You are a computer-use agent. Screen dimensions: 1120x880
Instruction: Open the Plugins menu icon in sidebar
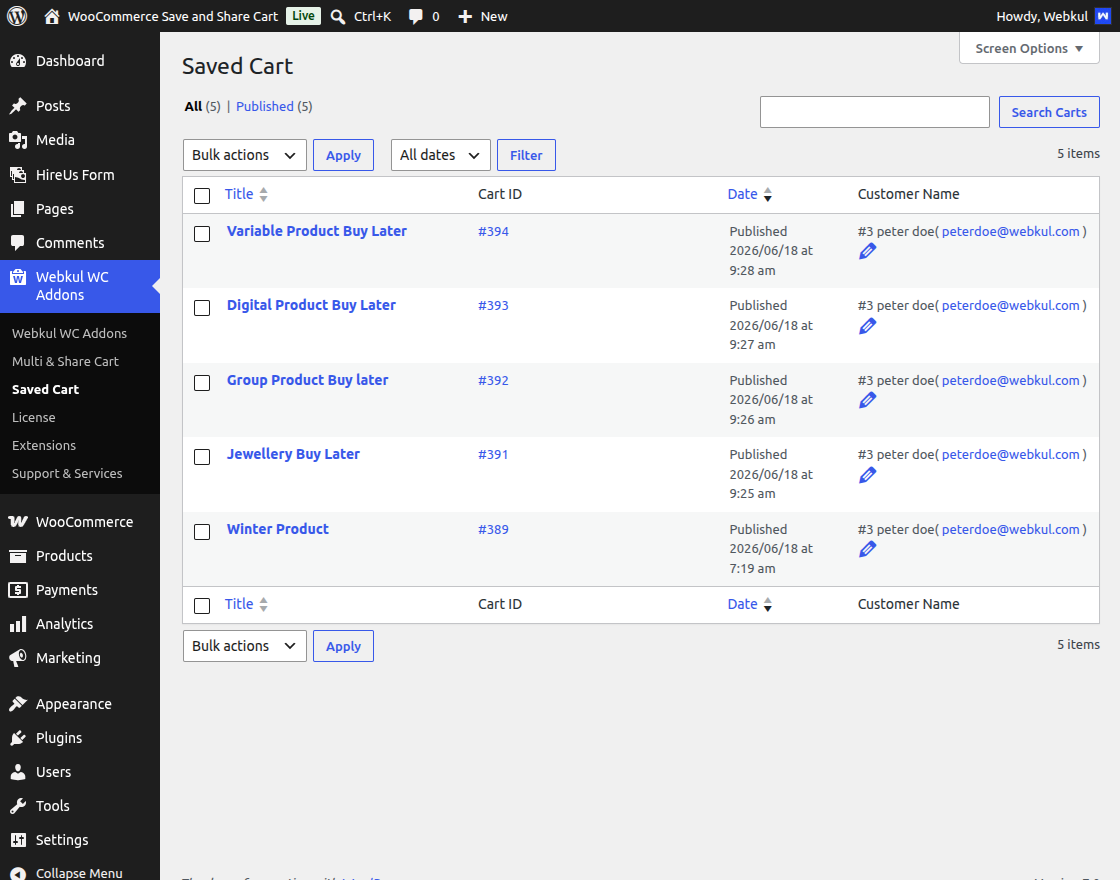point(18,738)
